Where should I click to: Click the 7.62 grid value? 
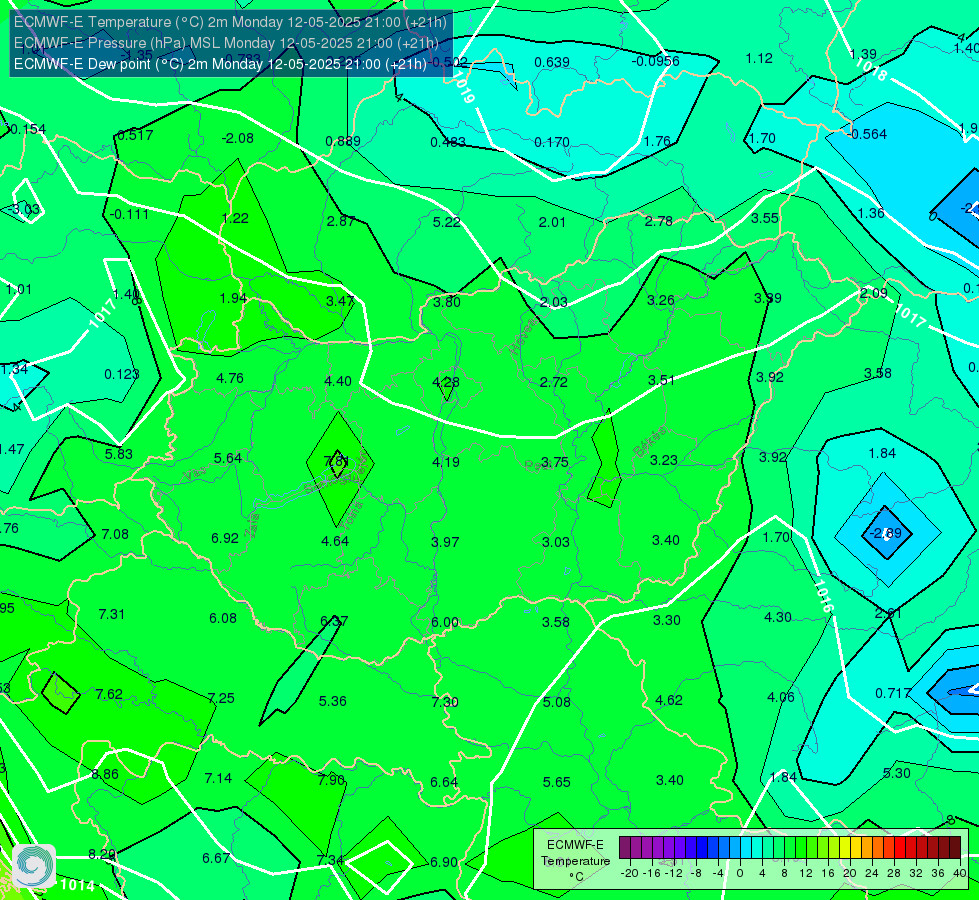click(109, 694)
